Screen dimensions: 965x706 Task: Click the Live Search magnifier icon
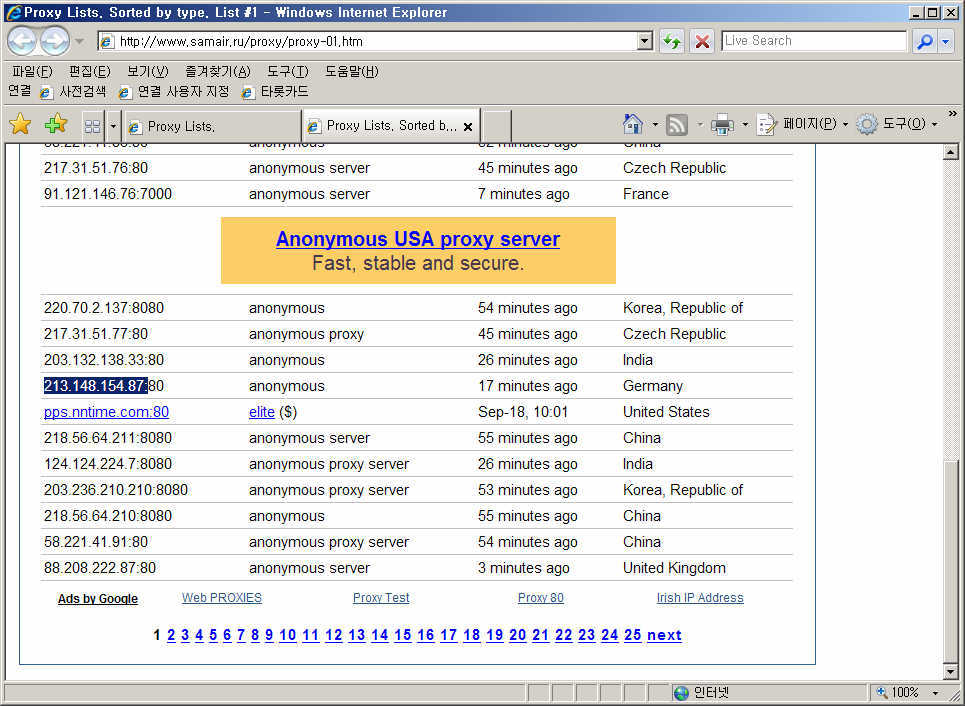pos(924,41)
